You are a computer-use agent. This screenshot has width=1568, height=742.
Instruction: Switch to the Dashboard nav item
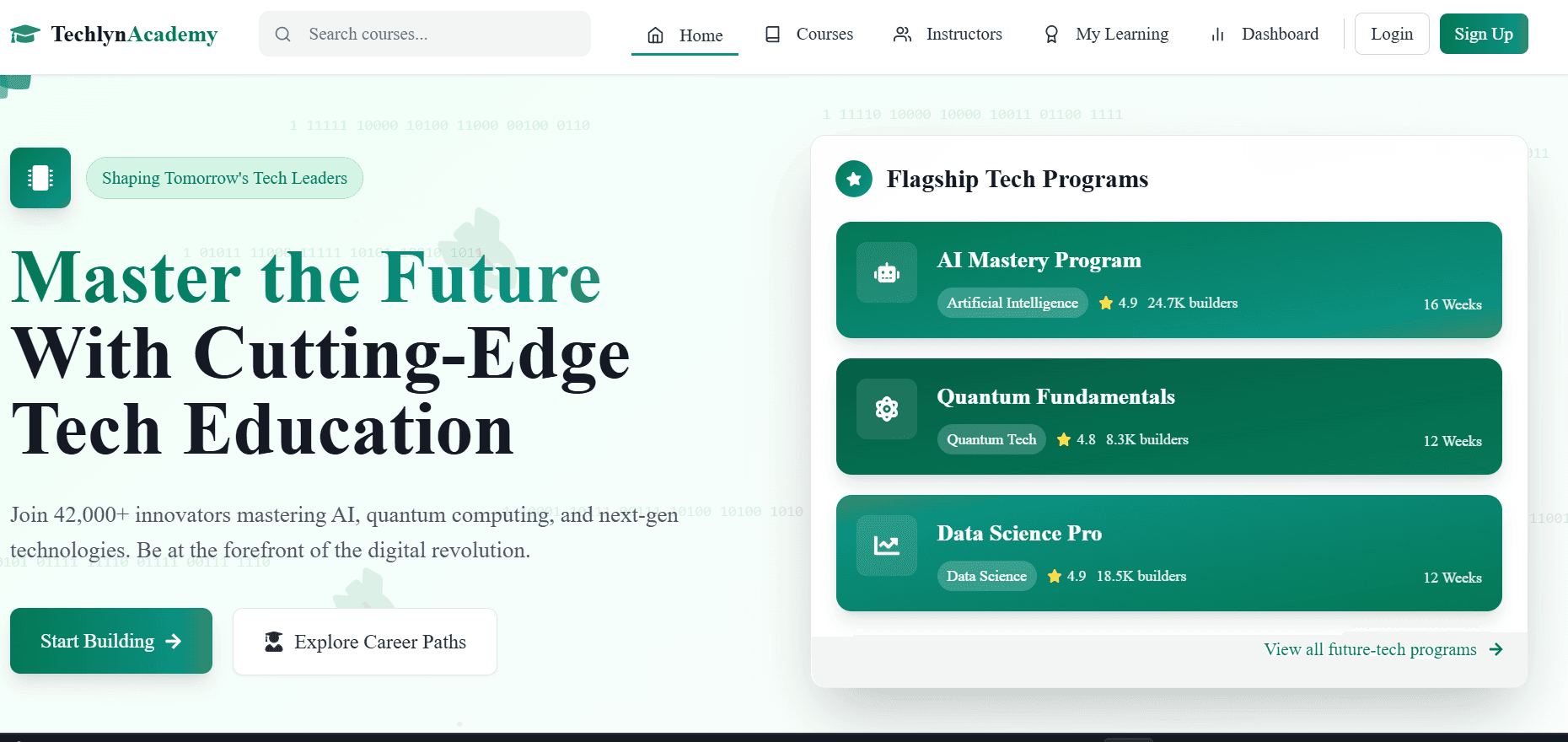pos(1265,34)
